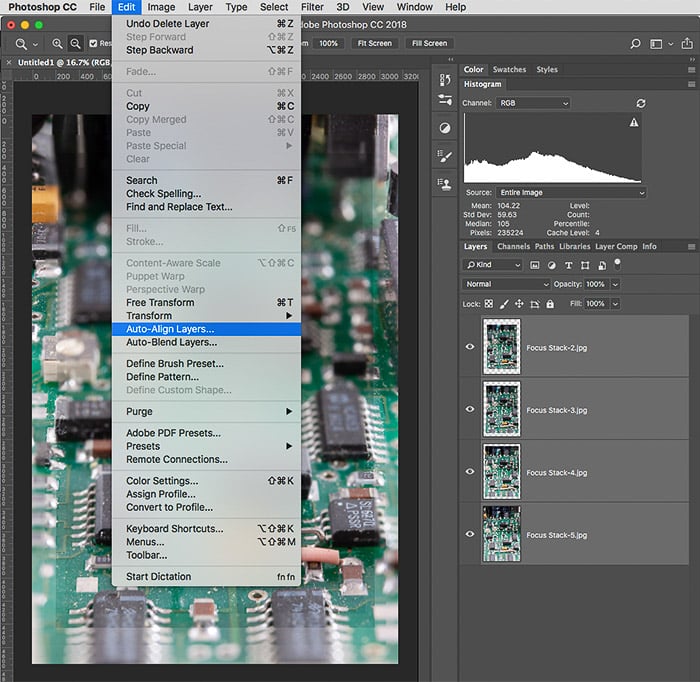Select the Focus Stack-5.jpg layer thumbnail
The height and width of the screenshot is (682, 700).
[x=502, y=534]
